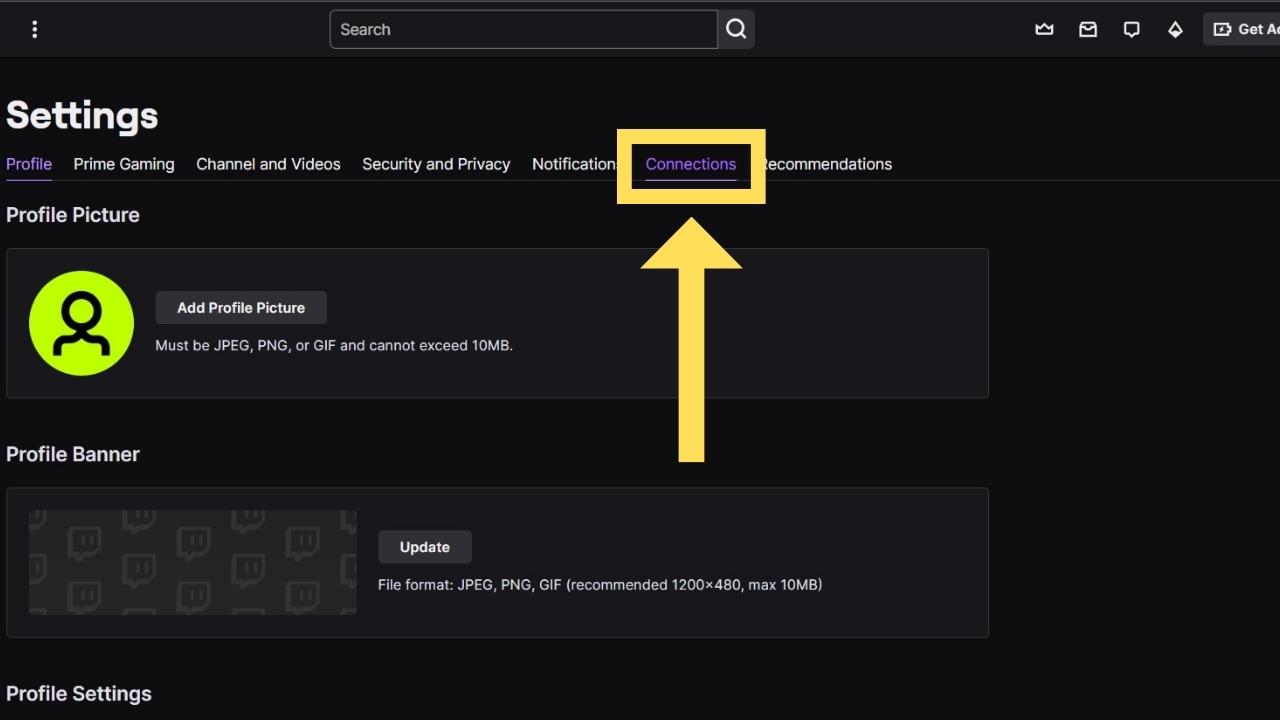Open the Recommendations tab
The width and height of the screenshot is (1280, 720).
click(827, 164)
